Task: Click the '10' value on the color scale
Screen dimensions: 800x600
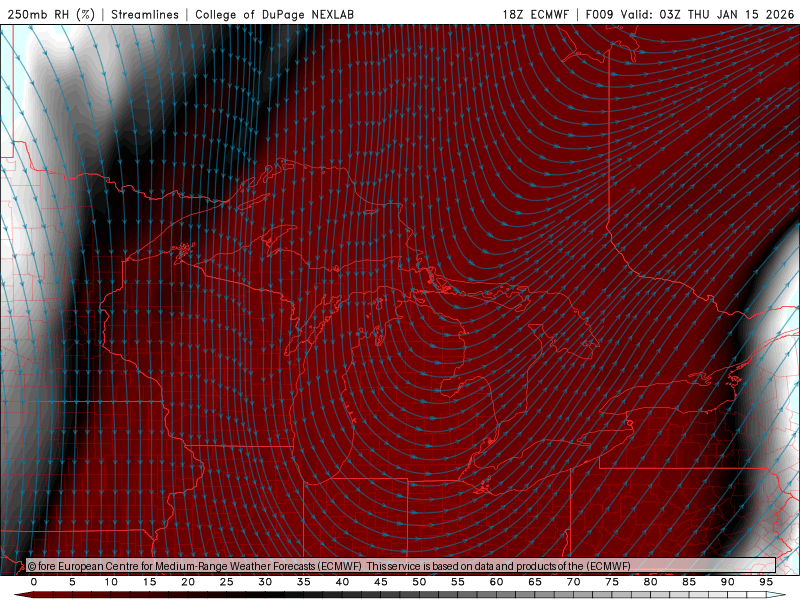Action: pyautogui.click(x=111, y=582)
